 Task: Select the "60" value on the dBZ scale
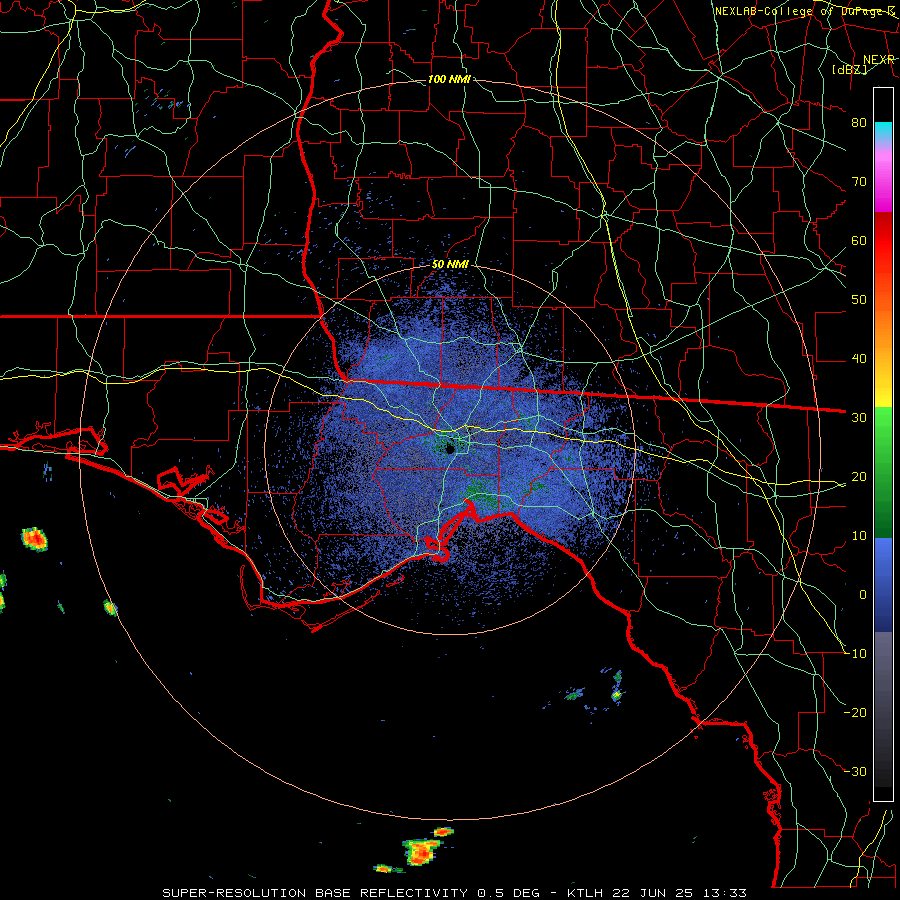coord(859,240)
